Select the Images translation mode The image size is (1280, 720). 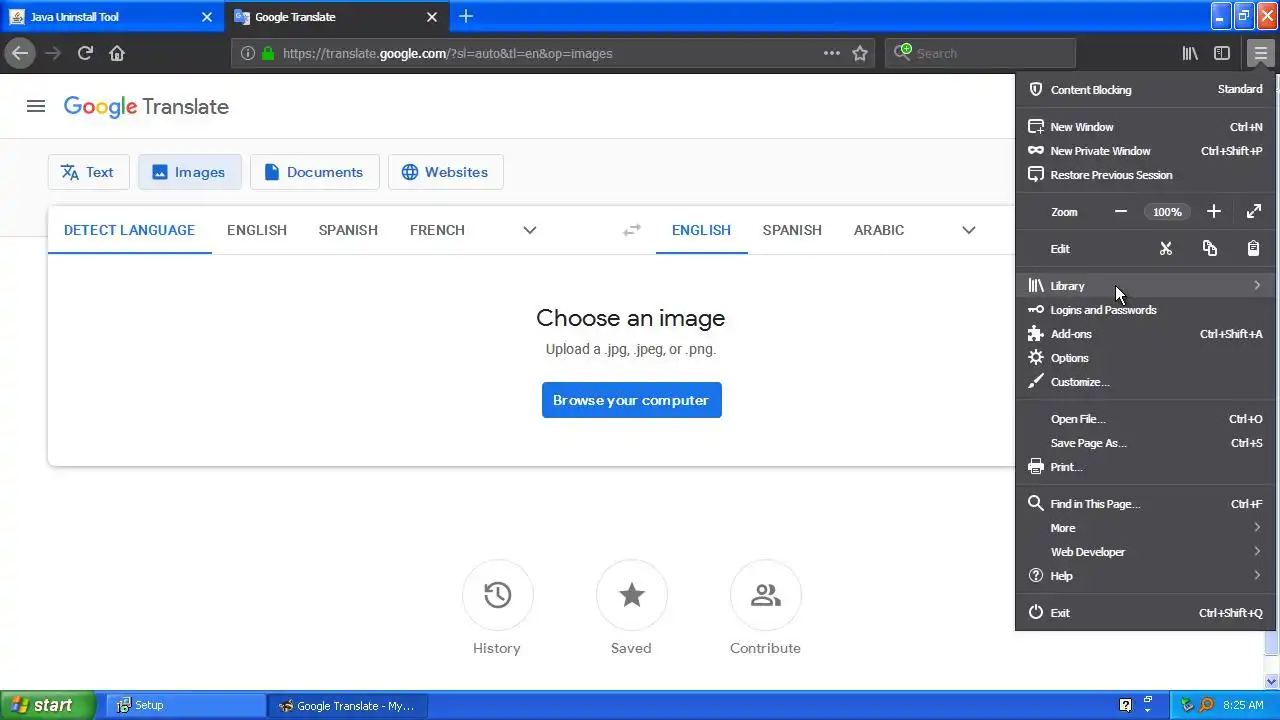coord(189,172)
